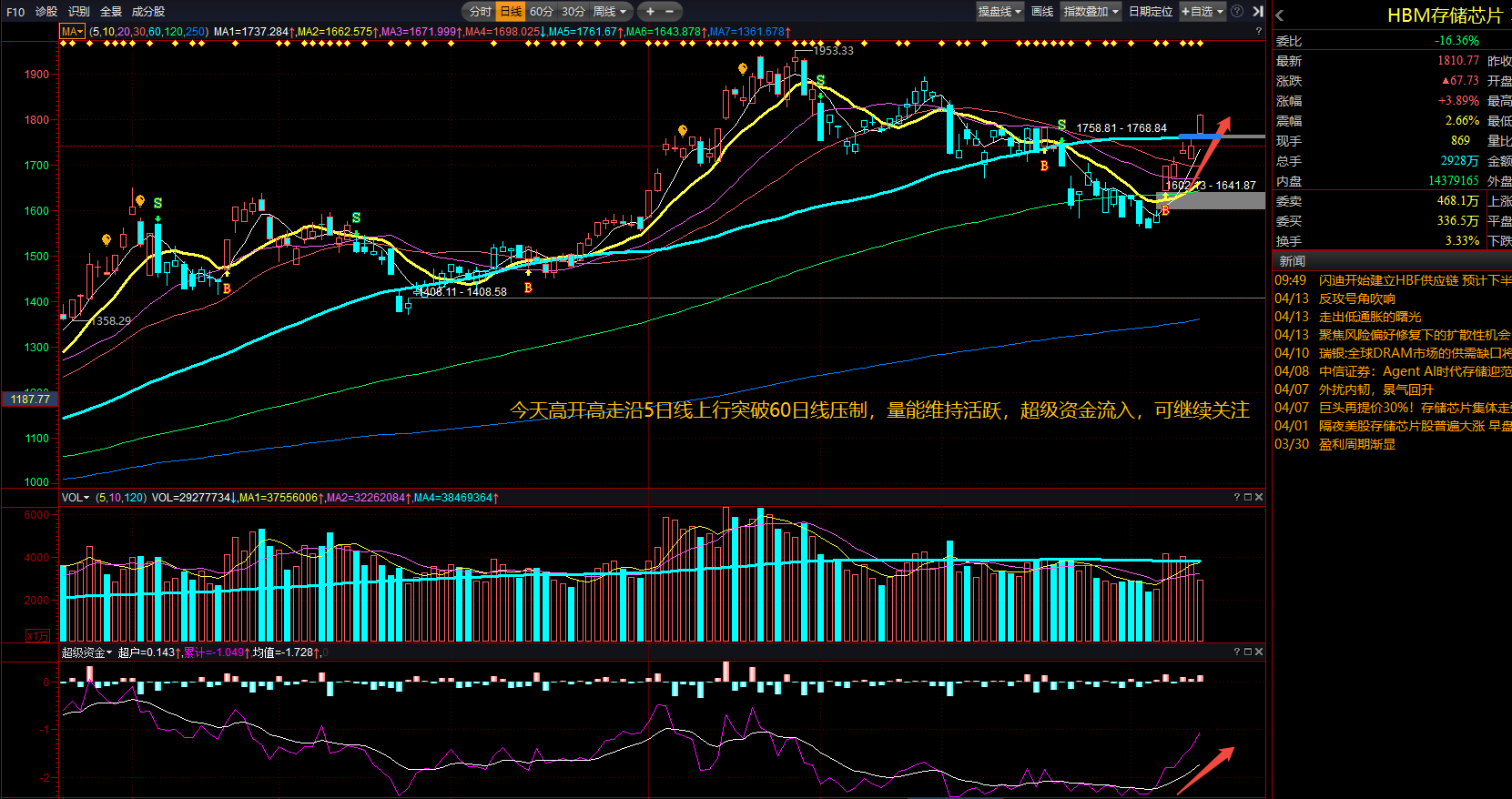Expand MA indicator dropdown
Screen dimensions: 1512x799
(72, 32)
